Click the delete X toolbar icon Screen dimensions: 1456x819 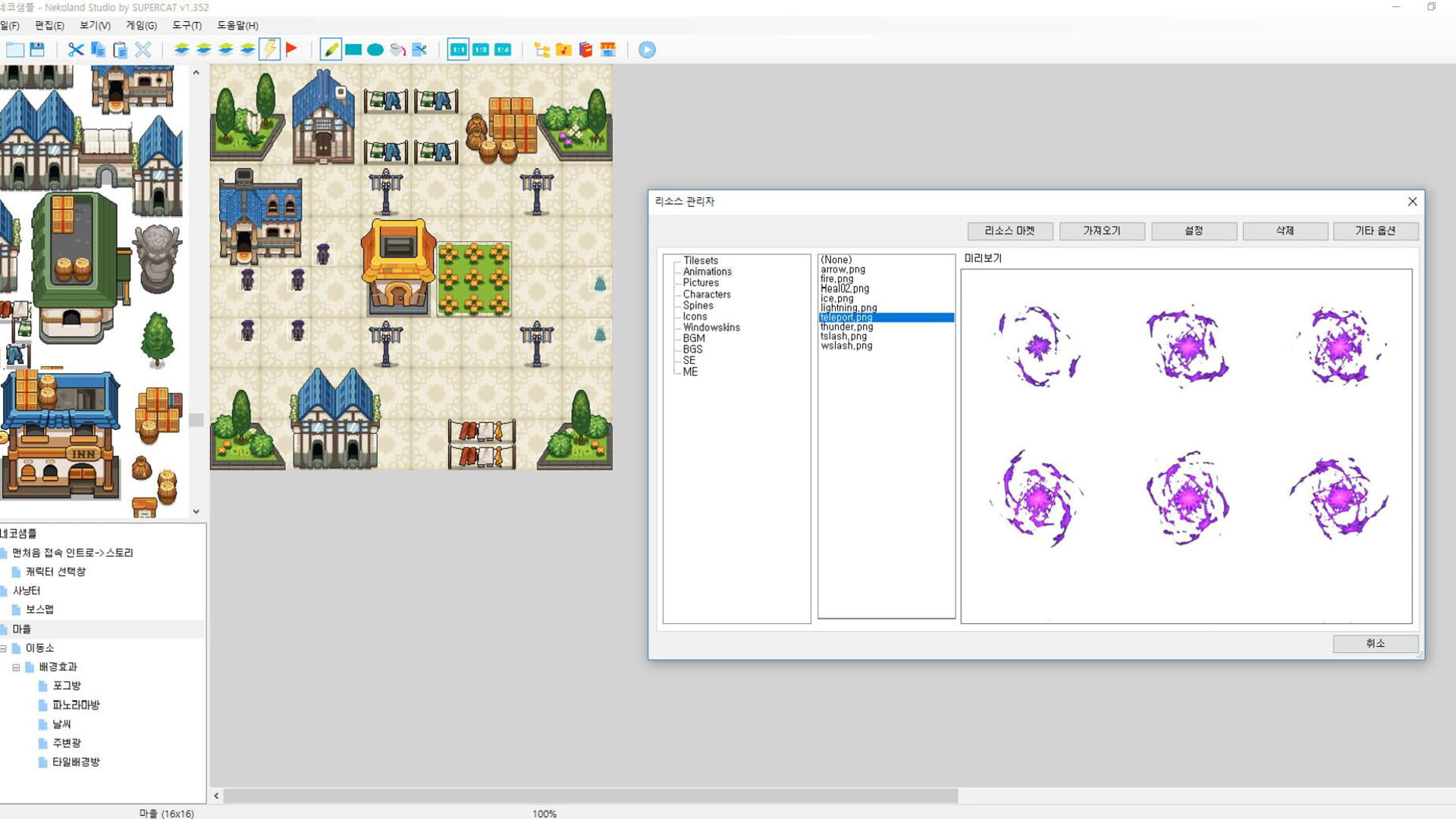[143, 50]
